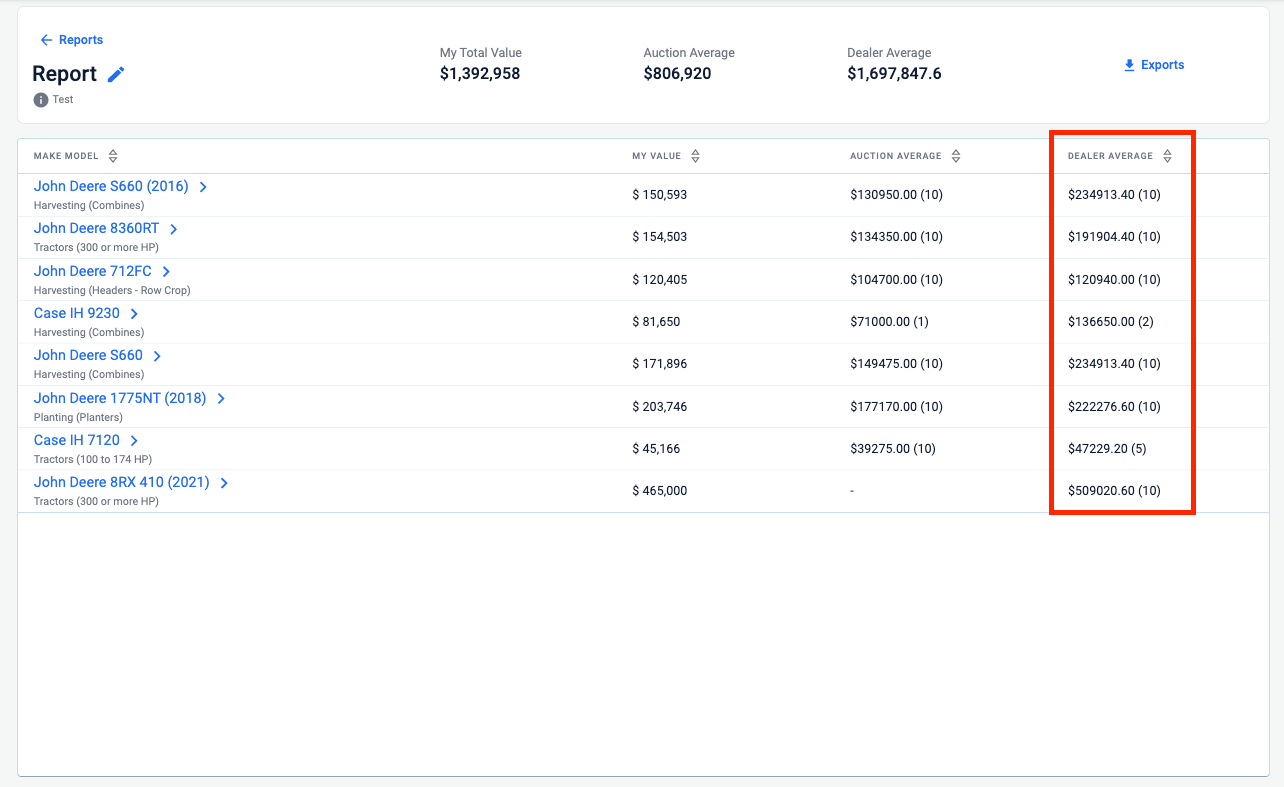
Task: Open John Deere 1775NT (2018) link
Action: pos(120,398)
